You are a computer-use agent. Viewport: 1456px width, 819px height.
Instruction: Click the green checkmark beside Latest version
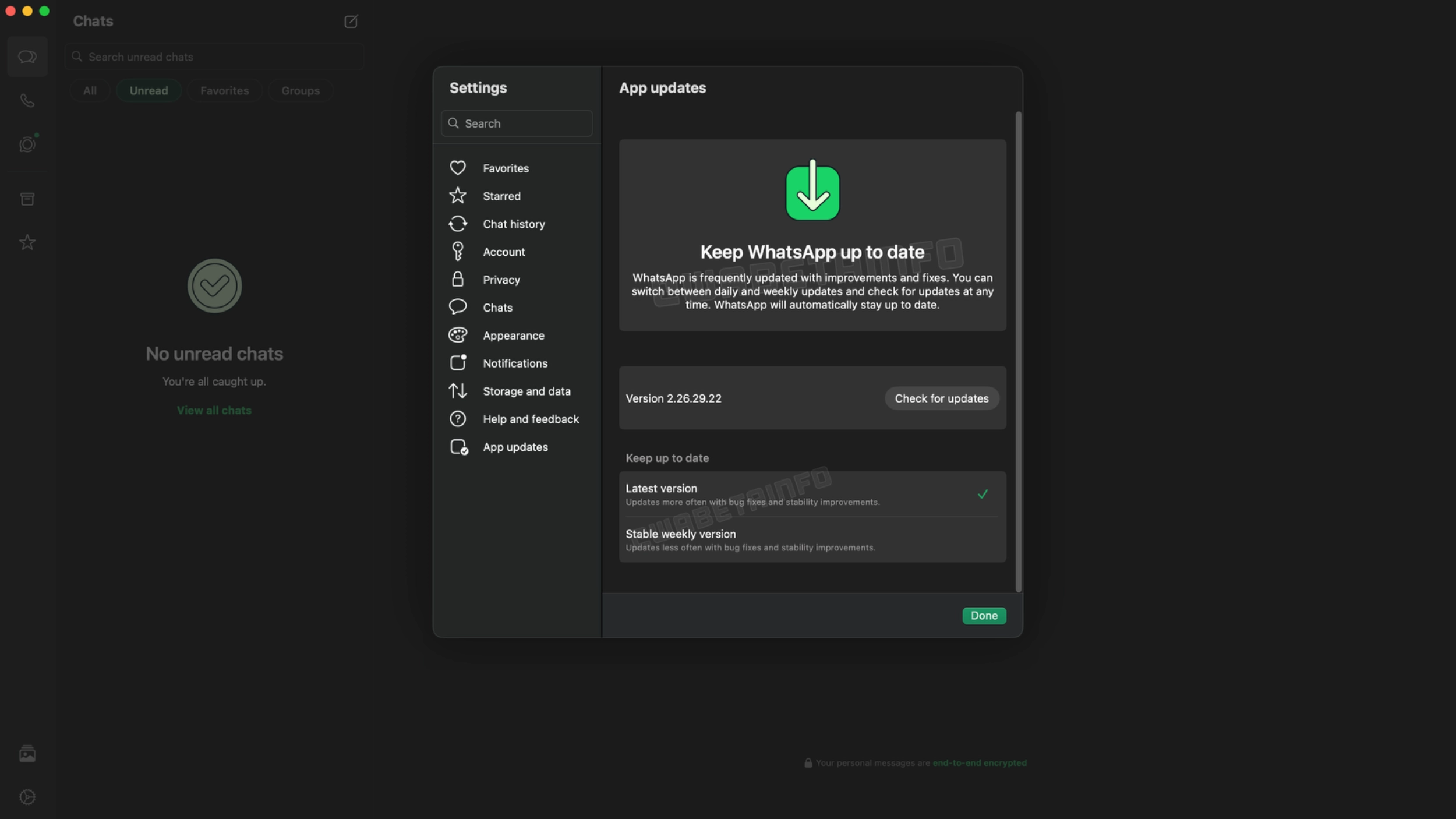(983, 494)
